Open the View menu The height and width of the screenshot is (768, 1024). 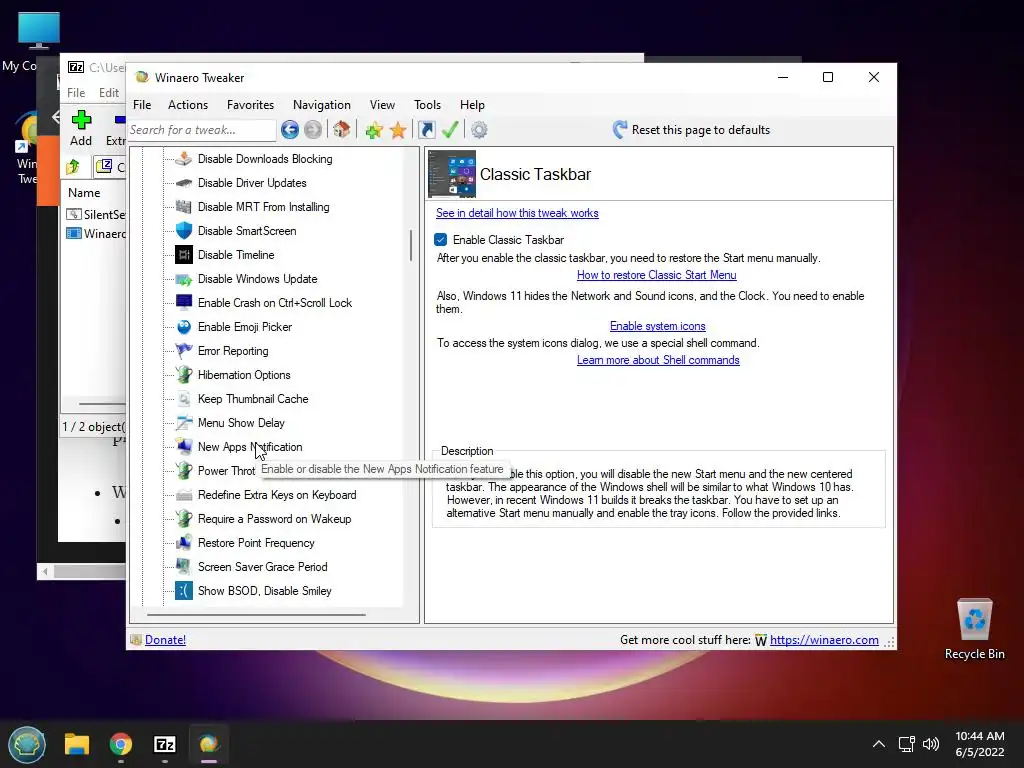382,104
